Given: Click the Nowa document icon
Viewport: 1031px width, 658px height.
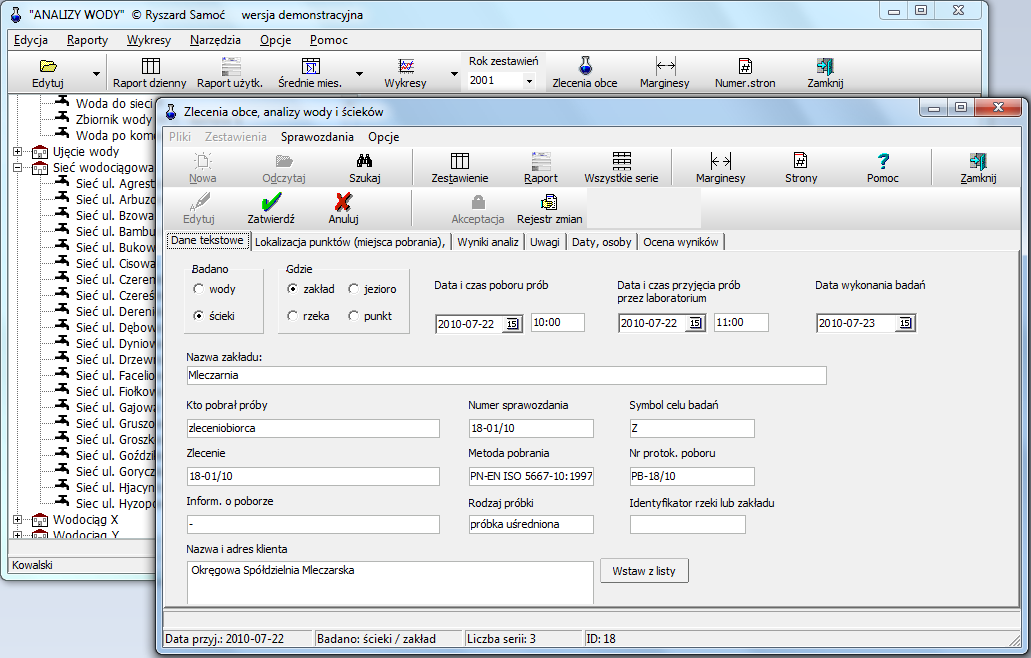Looking at the screenshot, I should coord(203,161).
